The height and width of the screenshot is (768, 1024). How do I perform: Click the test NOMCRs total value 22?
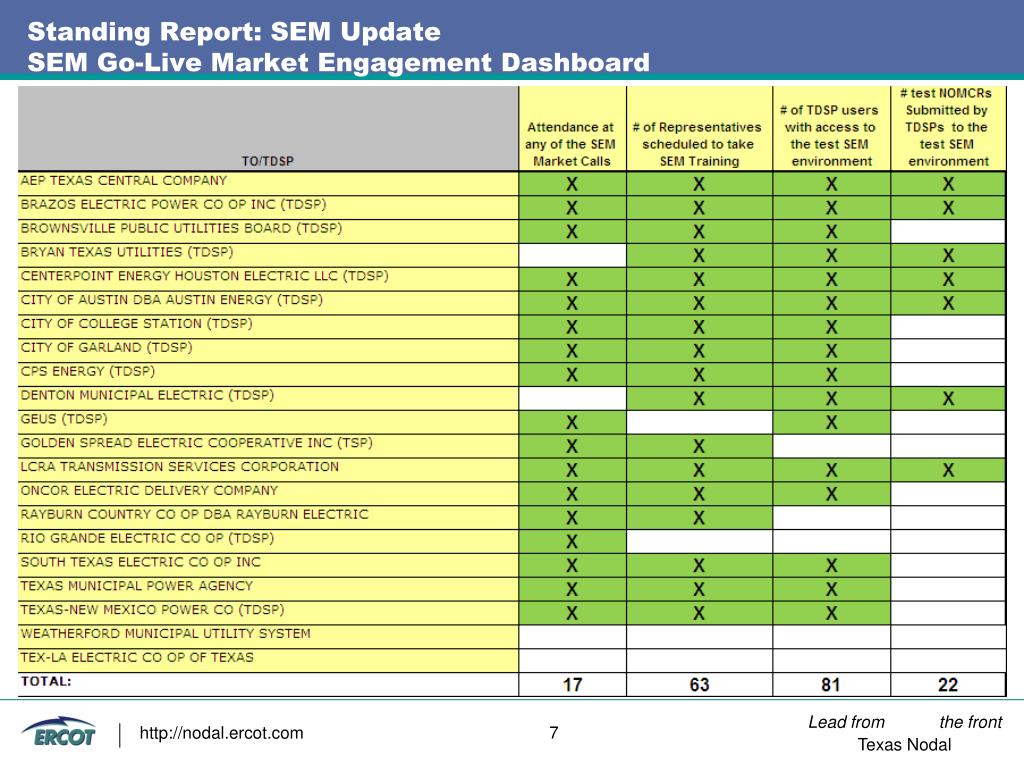pos(948,684)
